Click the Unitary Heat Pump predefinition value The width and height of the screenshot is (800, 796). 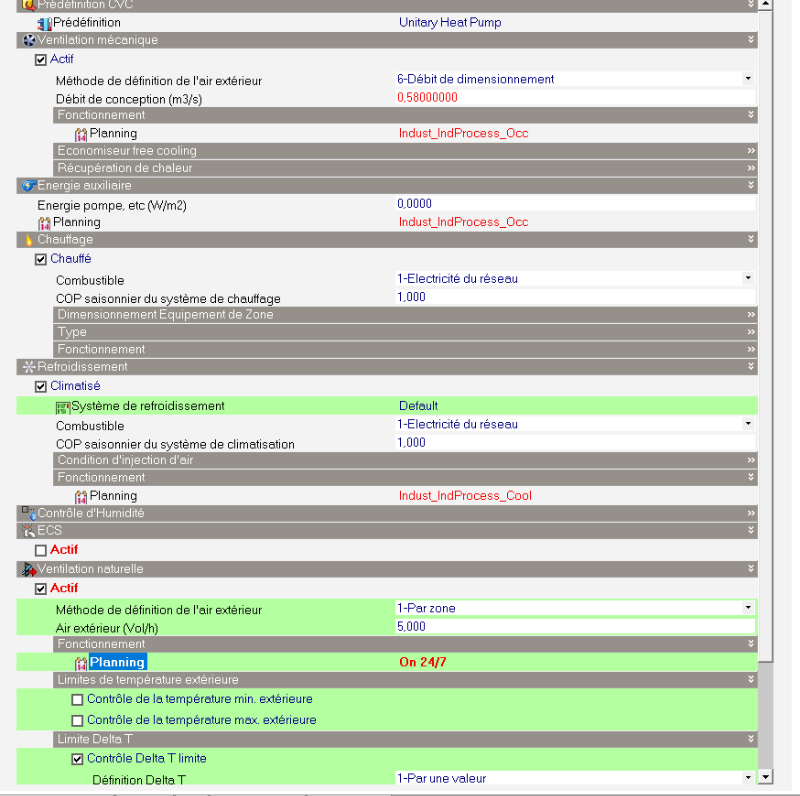click(450, 22)
